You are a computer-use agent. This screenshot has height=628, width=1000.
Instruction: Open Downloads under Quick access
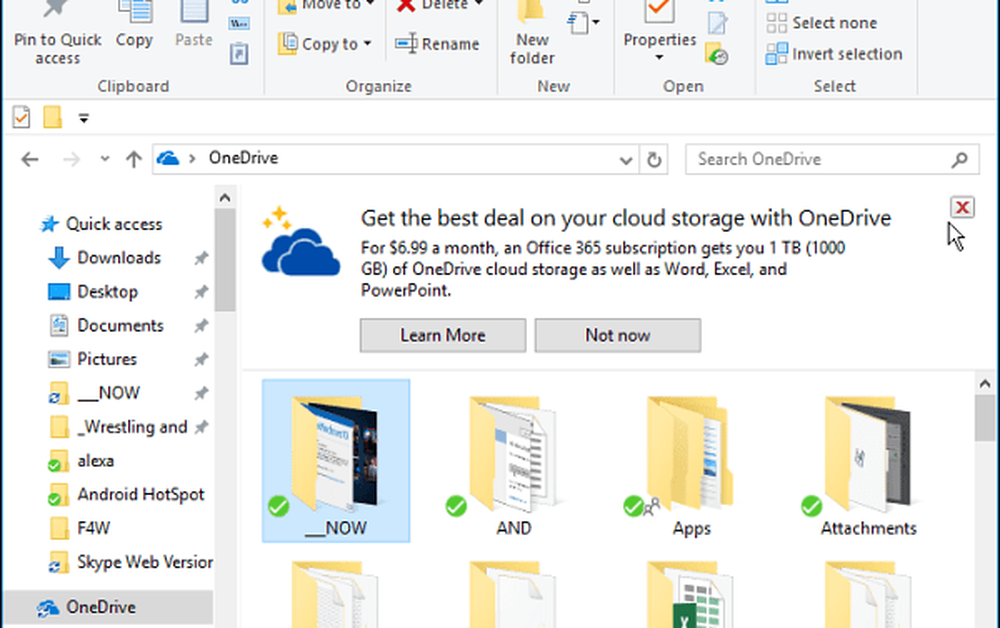pyautogui.click(x=118, y=258)
